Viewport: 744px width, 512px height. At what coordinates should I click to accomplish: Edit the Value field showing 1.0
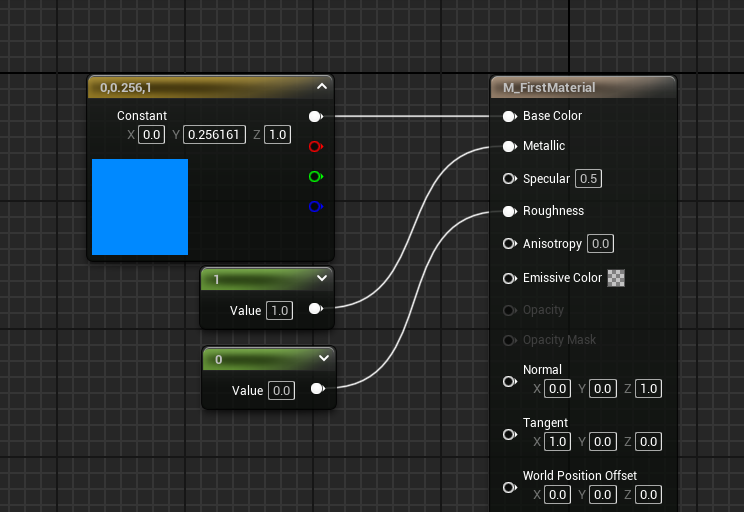tap(279, 311)
